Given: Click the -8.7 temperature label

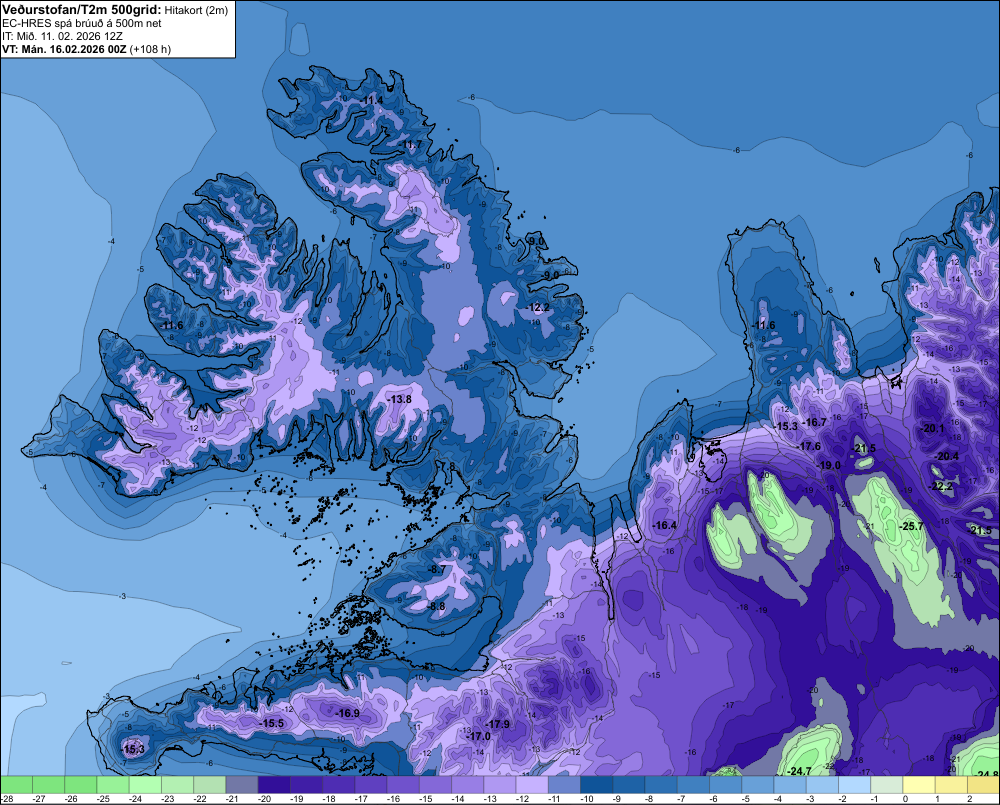Looking at the screenshot, I should (x=438, y=569).
